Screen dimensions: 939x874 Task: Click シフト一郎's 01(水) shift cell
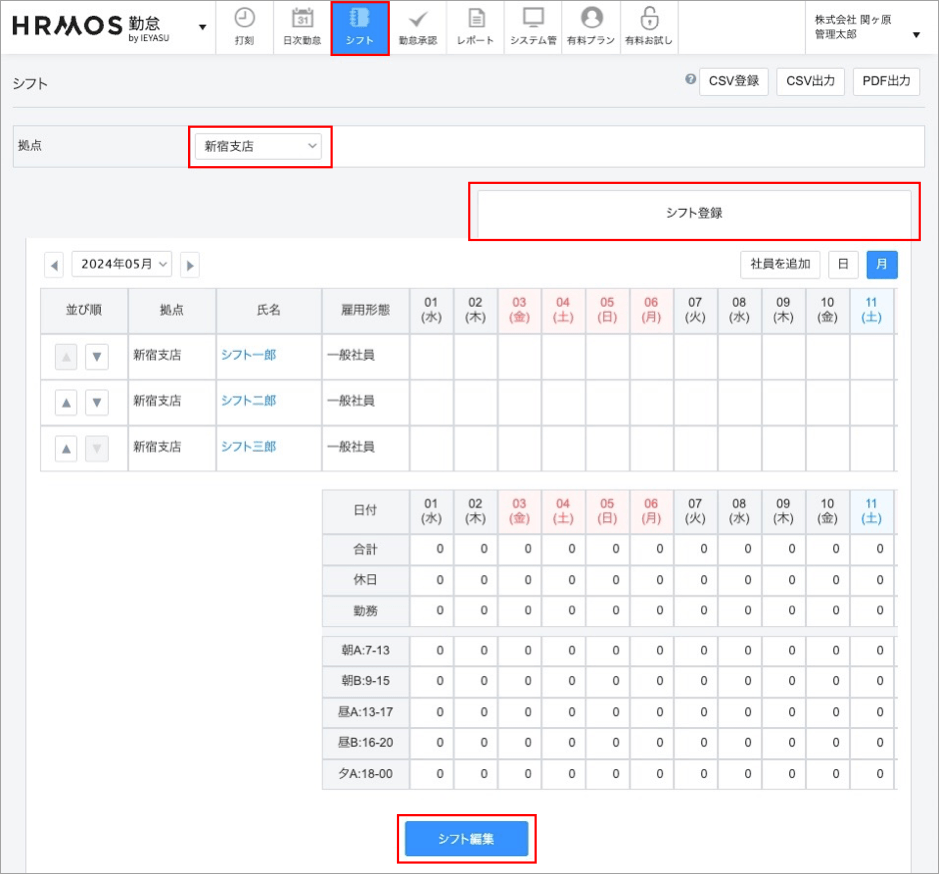tap(431, 355)
